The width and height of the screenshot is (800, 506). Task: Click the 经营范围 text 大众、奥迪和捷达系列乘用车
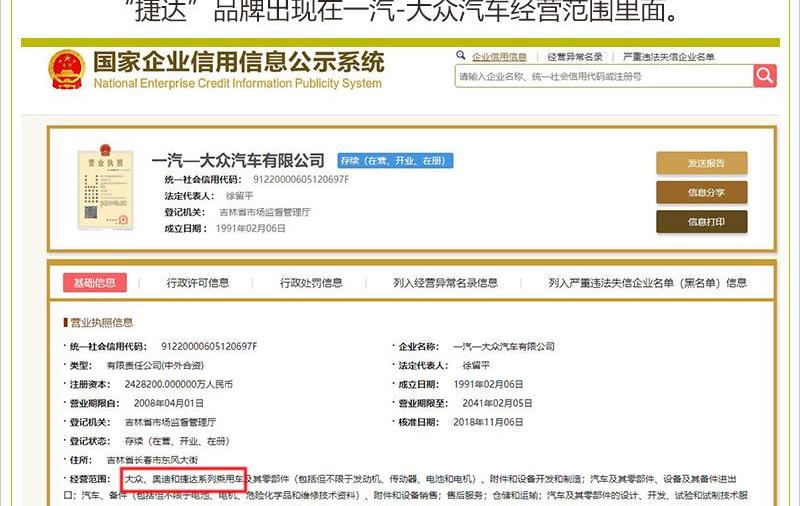[184, 479]
